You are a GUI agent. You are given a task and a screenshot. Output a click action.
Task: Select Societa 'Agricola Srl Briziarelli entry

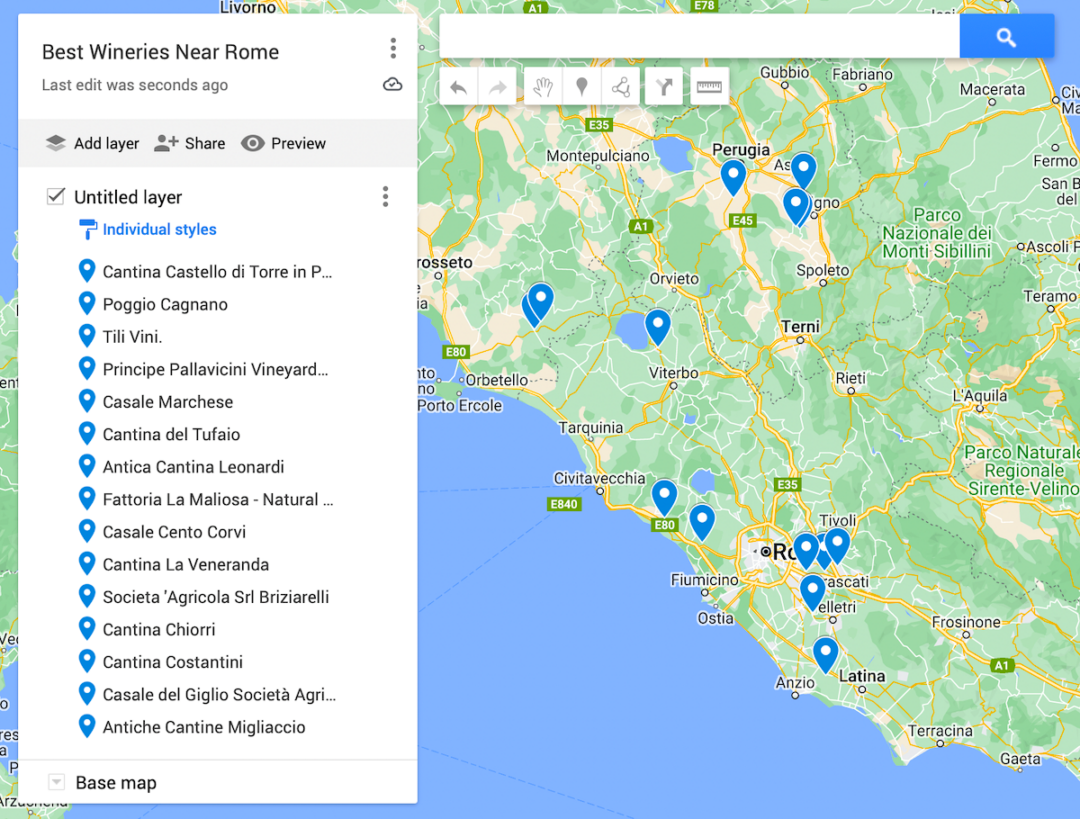[x=216, y=597]
